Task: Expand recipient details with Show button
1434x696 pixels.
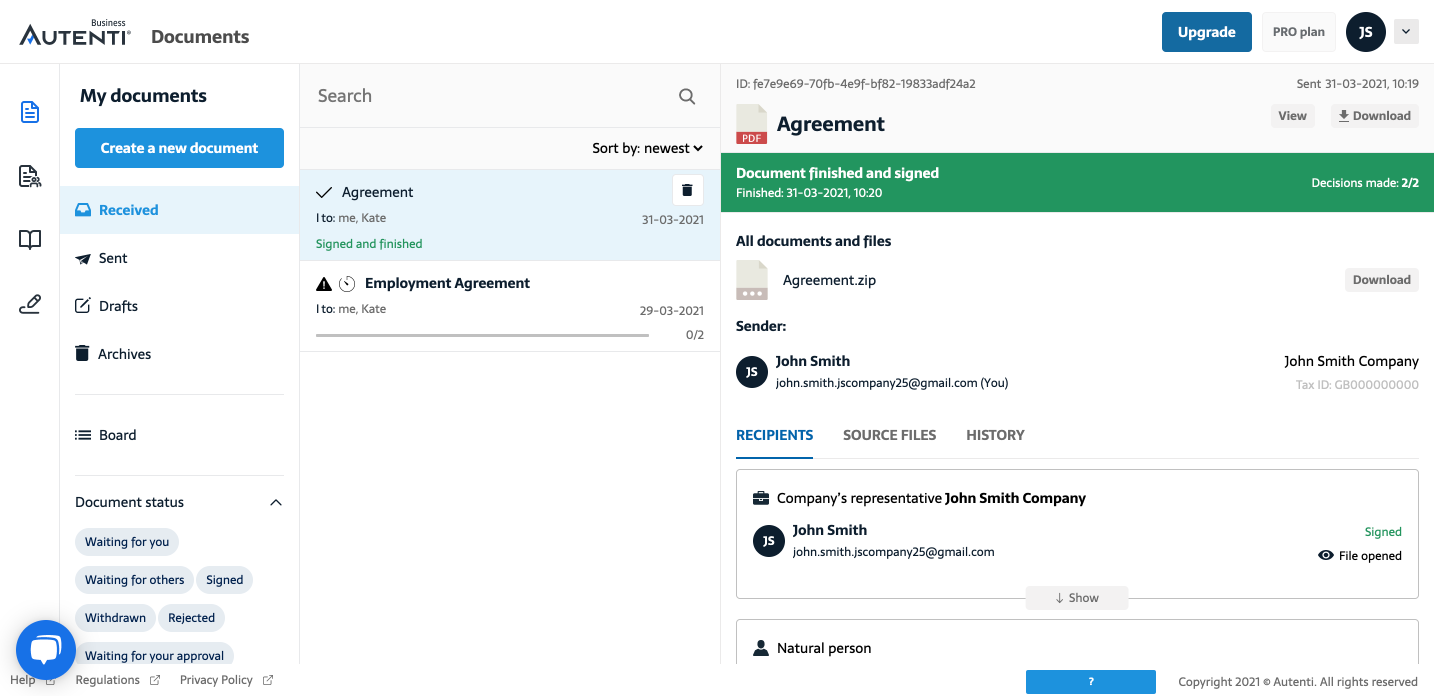Action: point(1077,598)
